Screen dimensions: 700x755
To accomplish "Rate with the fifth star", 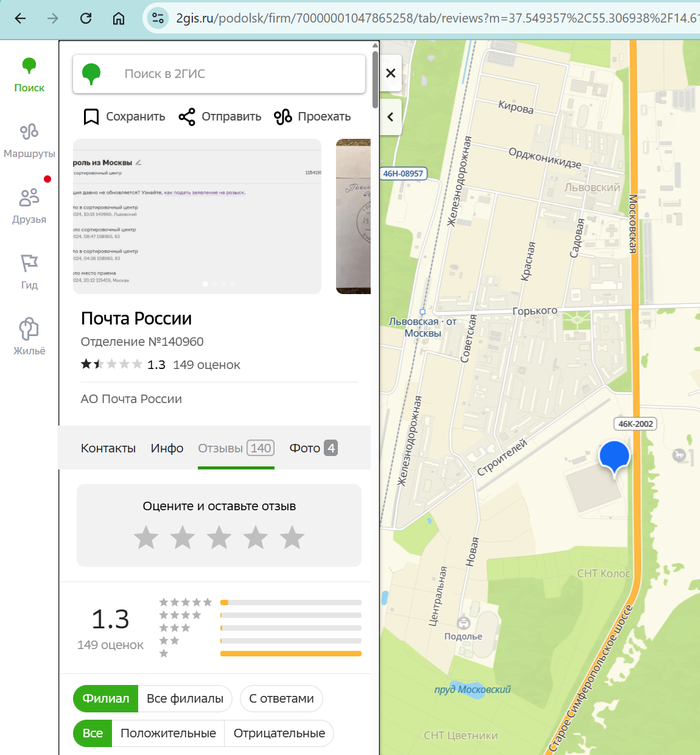I will pos(292,537).
